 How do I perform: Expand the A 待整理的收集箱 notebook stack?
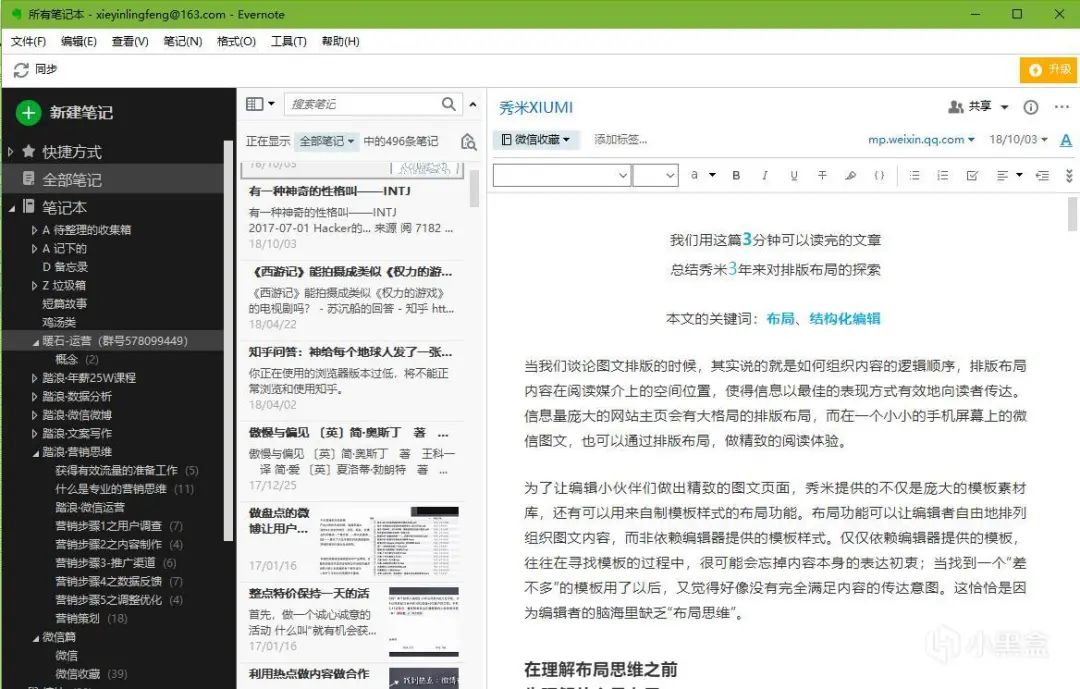coord(34,230)
